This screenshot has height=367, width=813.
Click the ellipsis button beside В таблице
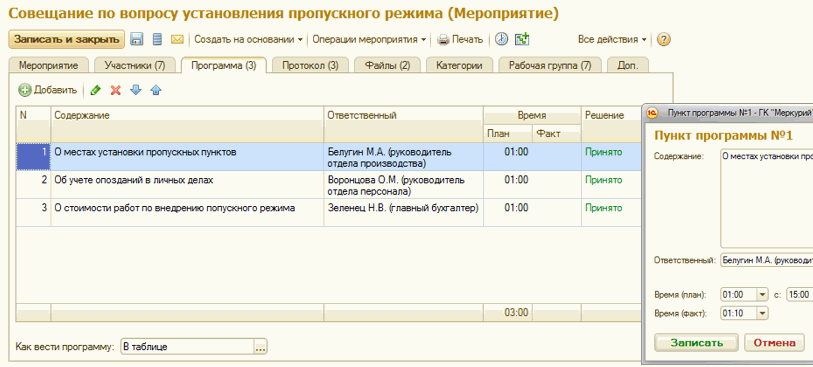coord(260,347)
